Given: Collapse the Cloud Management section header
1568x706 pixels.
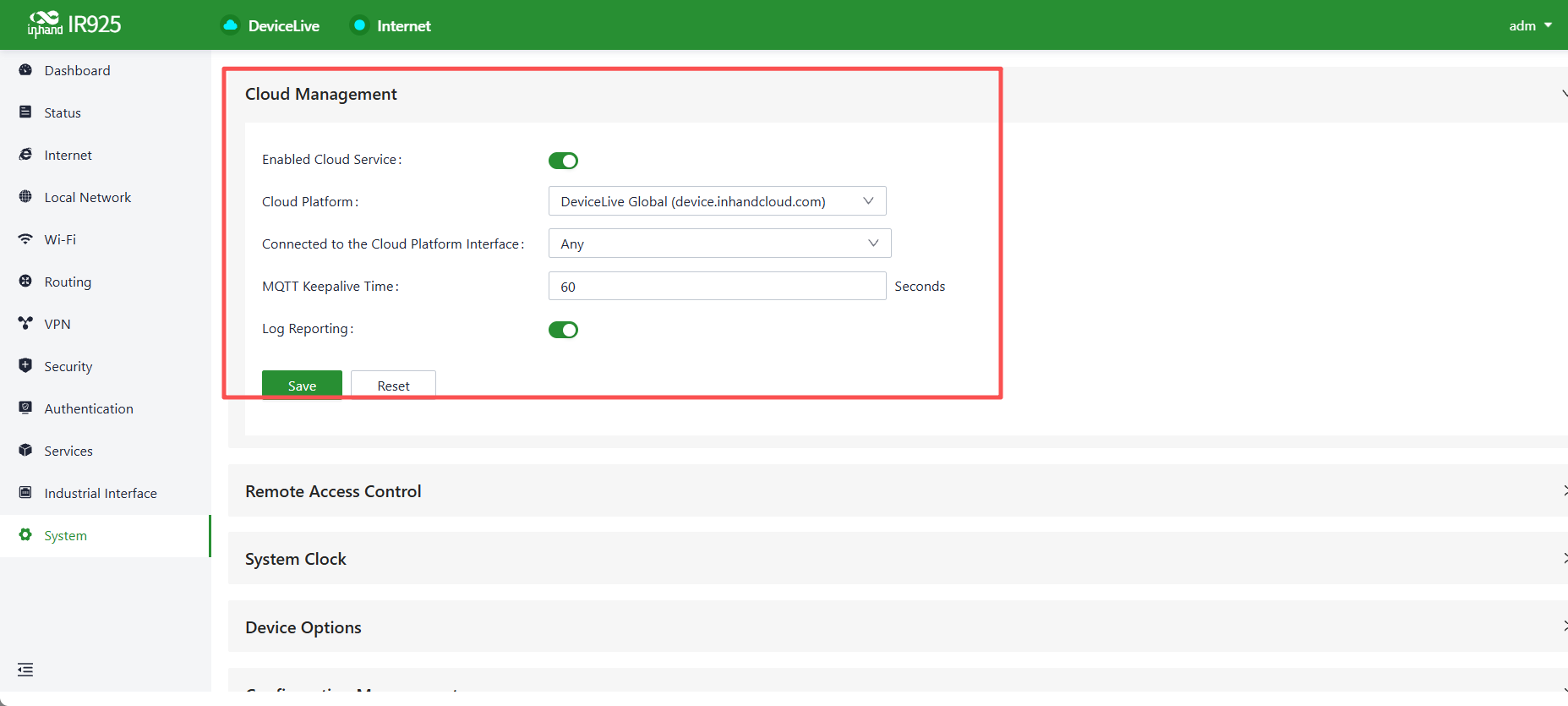Looking at the screenshot, I should (x=898, y=94).
